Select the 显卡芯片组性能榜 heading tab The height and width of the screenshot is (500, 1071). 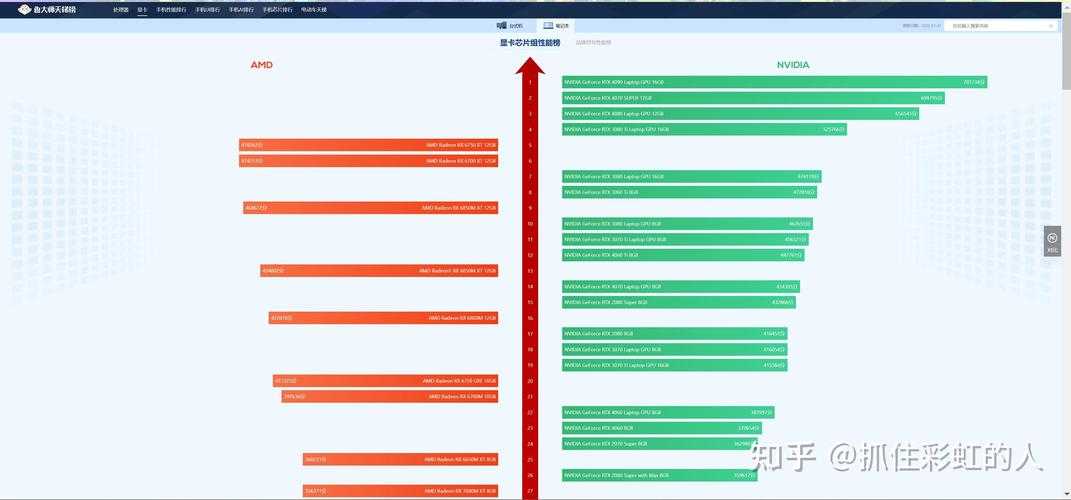[530, 42]
